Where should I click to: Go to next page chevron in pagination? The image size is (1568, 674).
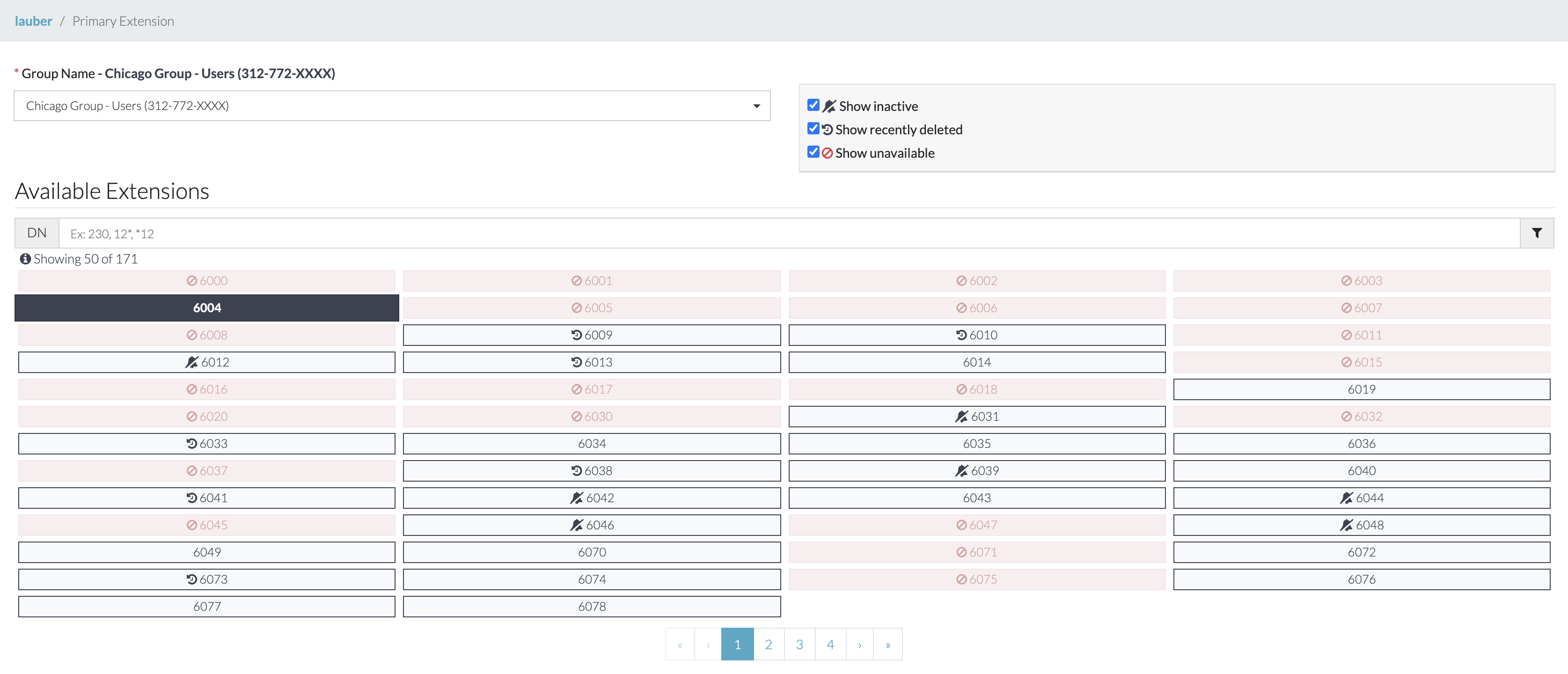(859, 644)
